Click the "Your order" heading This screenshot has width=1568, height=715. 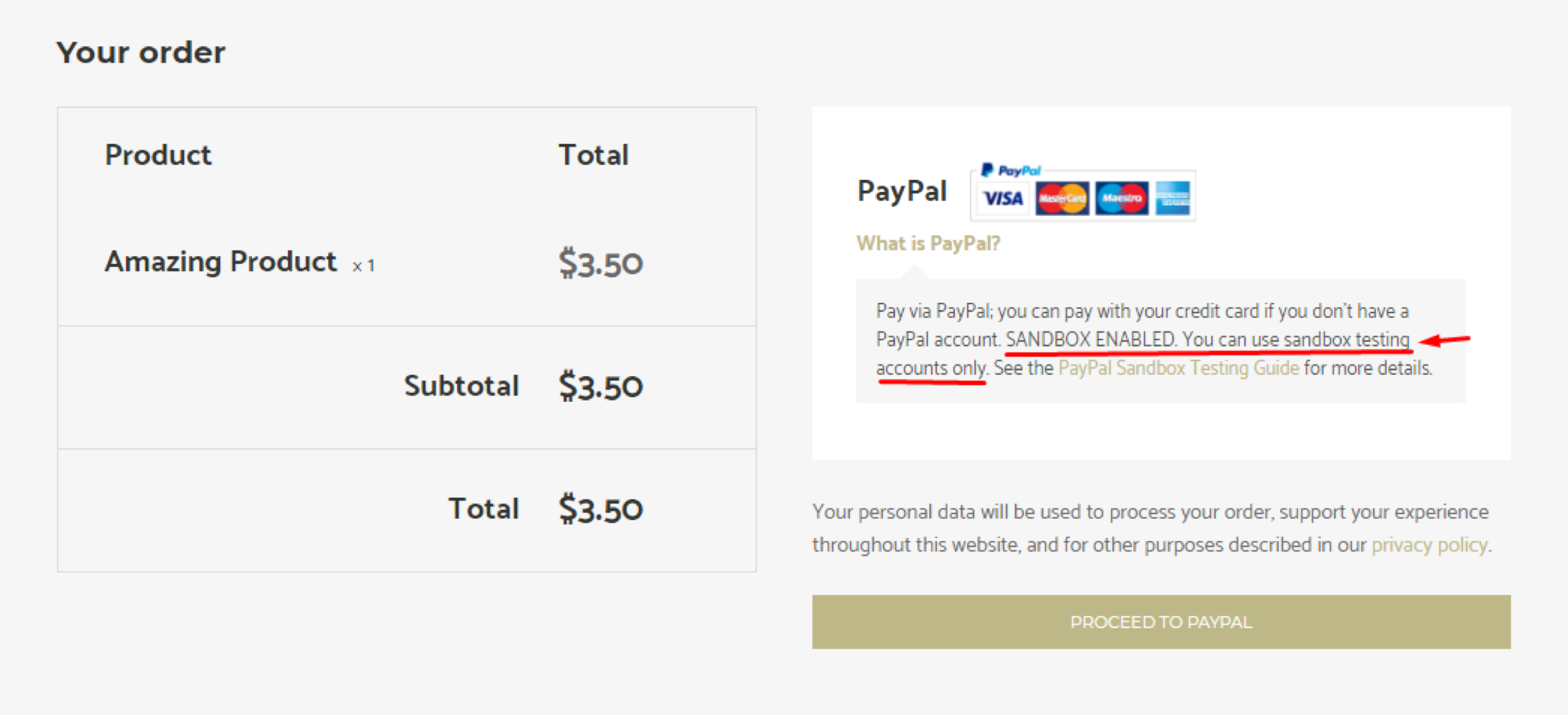[x=141, y=53]
